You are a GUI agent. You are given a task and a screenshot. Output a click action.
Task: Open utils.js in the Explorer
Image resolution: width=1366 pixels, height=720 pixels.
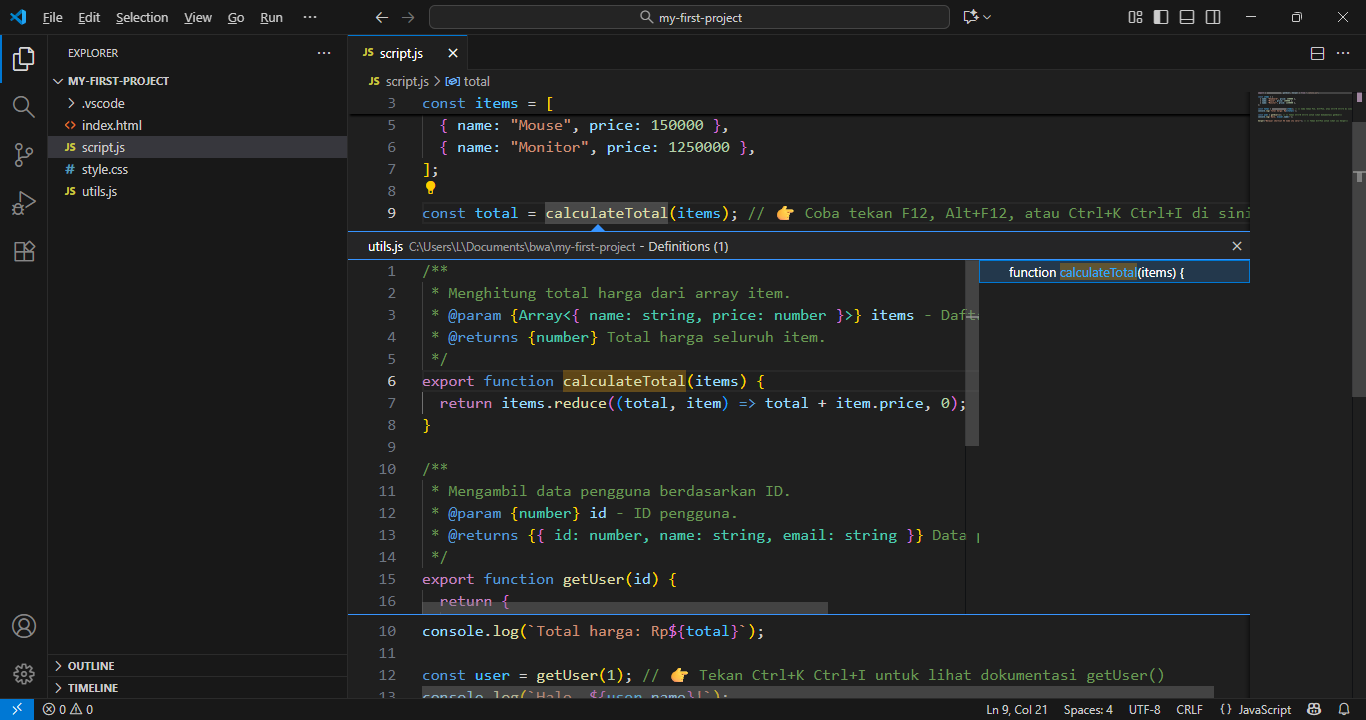tap(99, 191)
